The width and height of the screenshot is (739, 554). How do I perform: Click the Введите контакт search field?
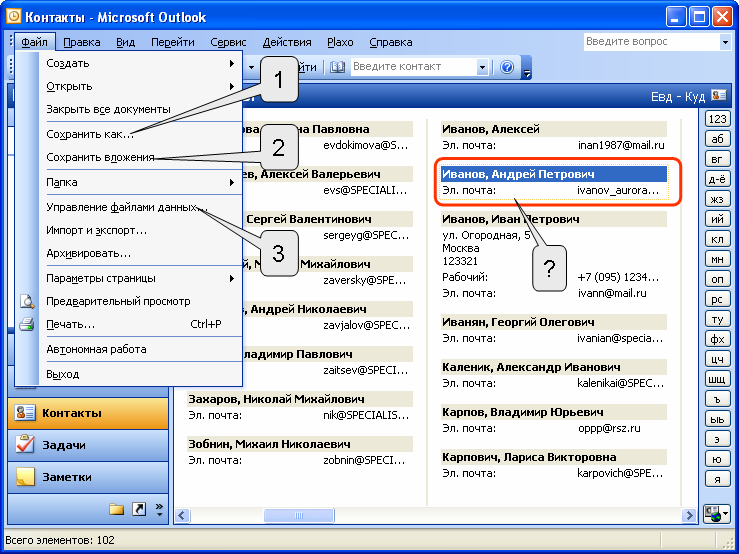(x=413, y=67)
